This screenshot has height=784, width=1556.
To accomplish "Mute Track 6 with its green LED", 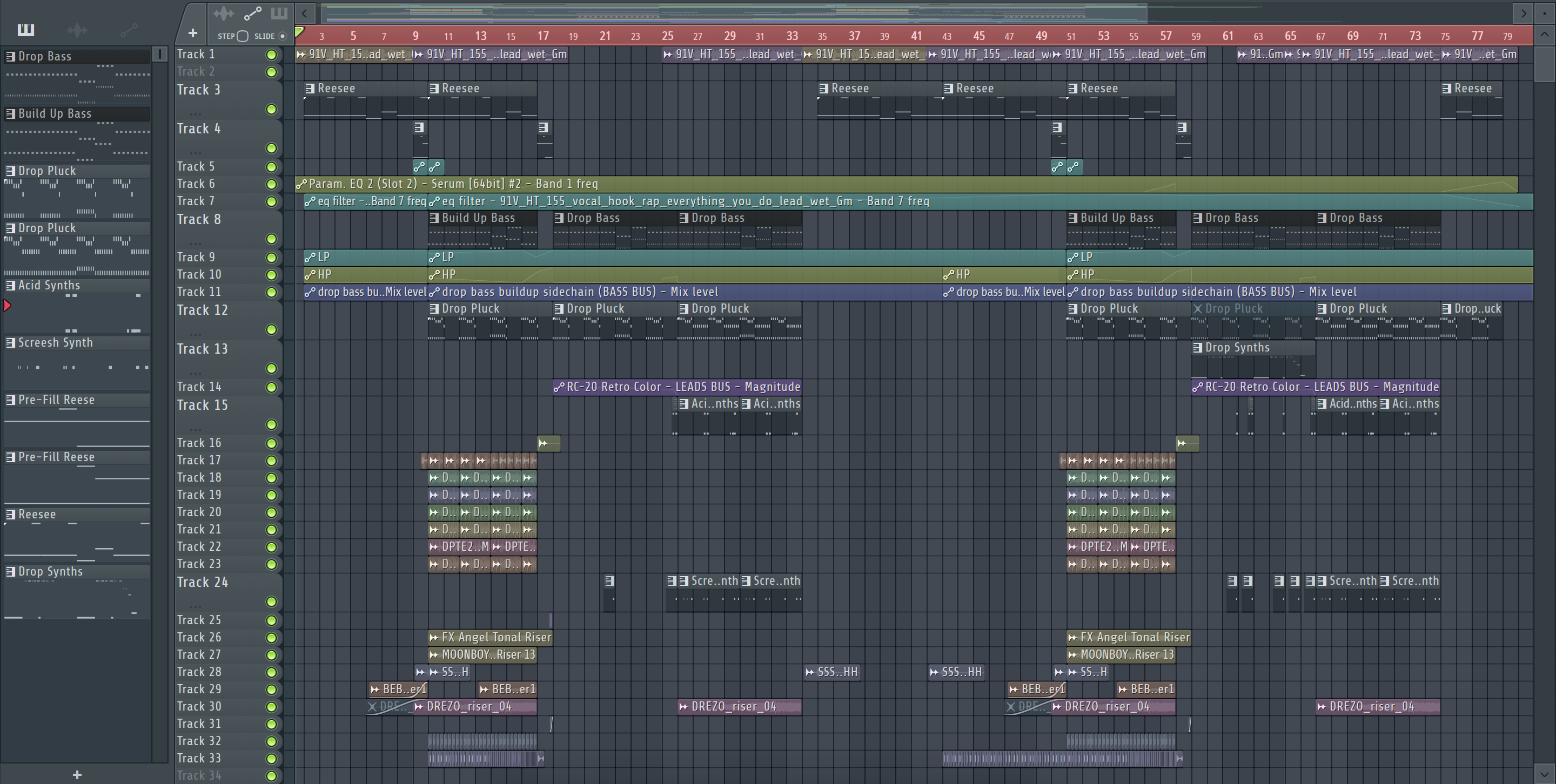I will tap(271, 185).
